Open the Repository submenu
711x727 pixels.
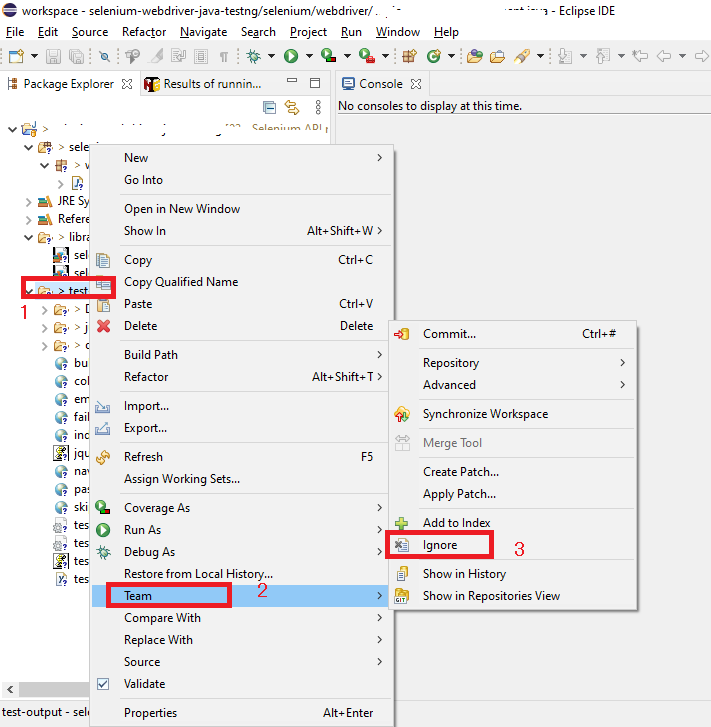[x=512, y=363]
